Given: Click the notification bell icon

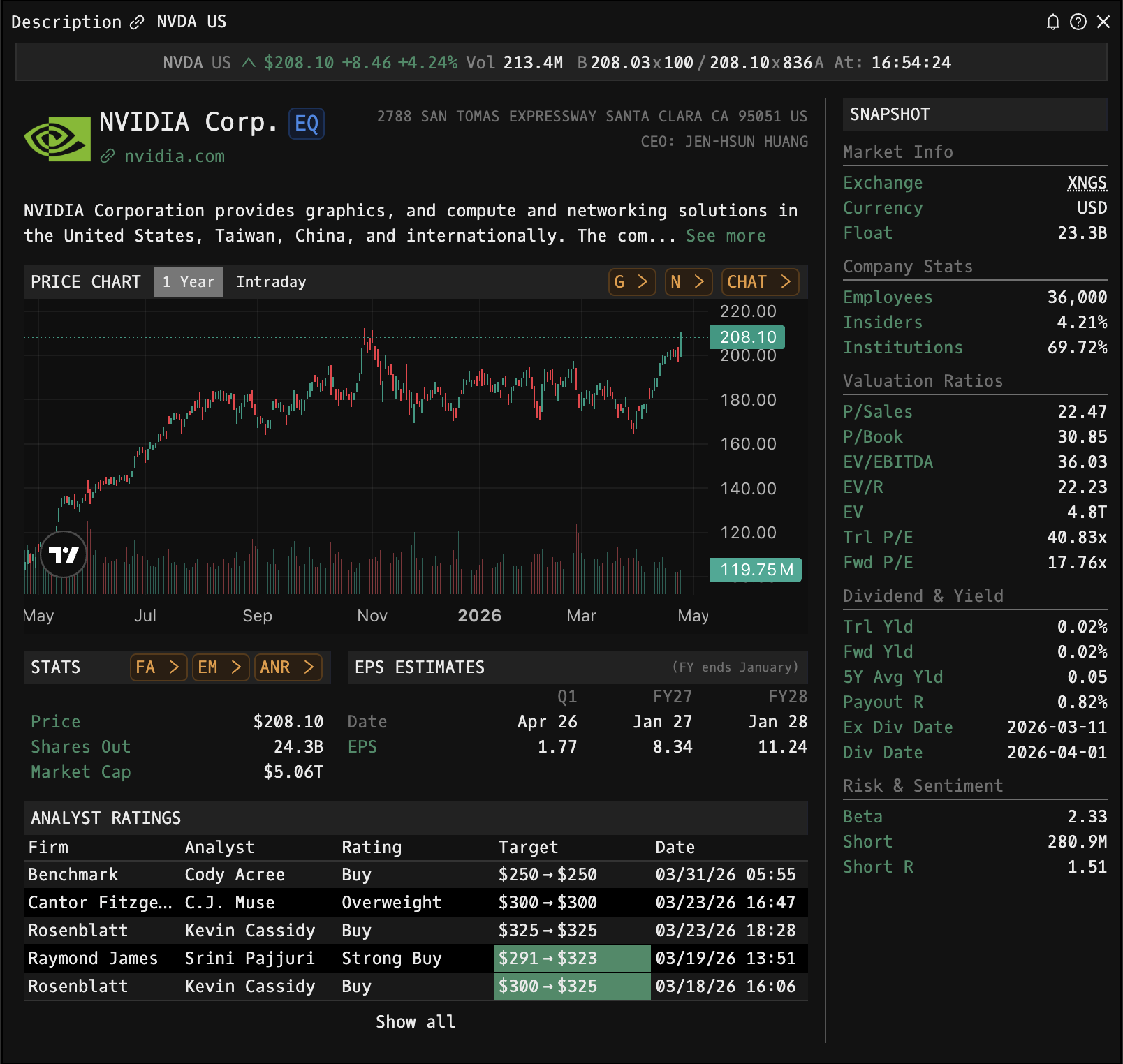Looking at the screenshot, I should (1053, 22).
